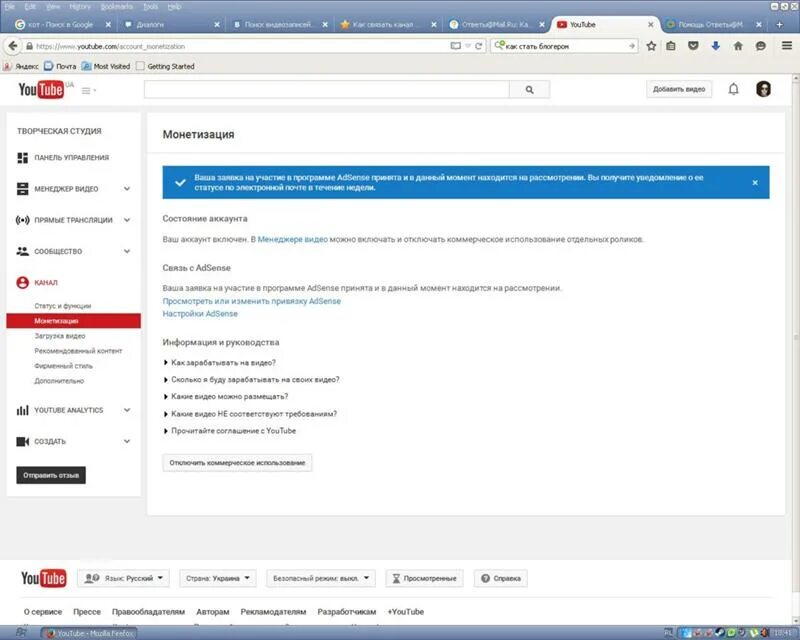
Task: Open Most Visited bookmark folder
Action: click(106, 66)
